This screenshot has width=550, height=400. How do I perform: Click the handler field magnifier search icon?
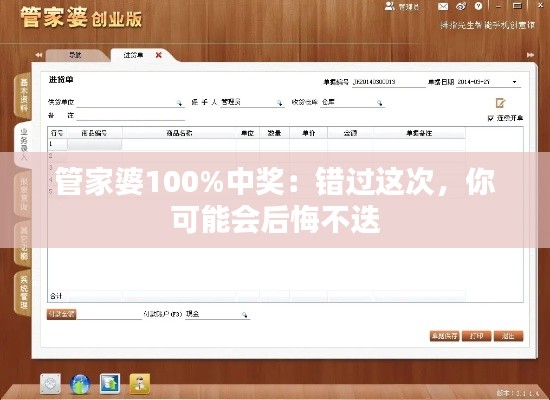(280, 103)
